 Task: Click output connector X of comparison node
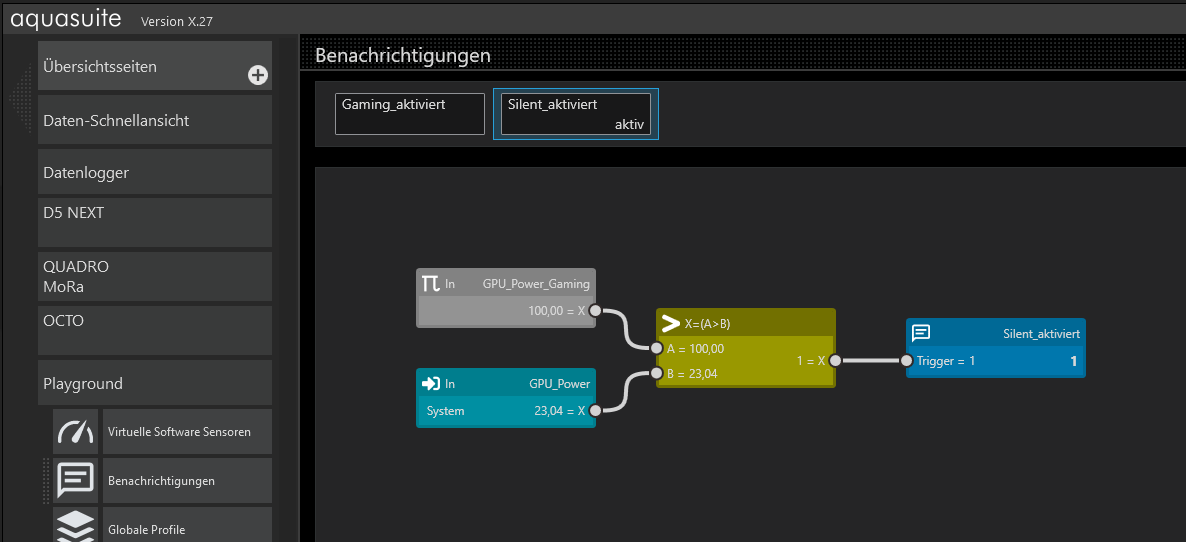(x=835, y=361)
